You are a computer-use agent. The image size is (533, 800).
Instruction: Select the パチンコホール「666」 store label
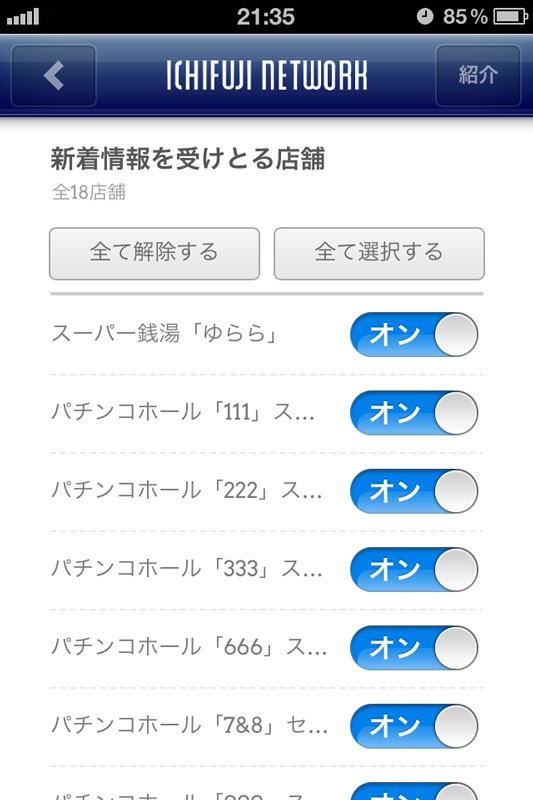pyautogui.click(x=189, y=647)
